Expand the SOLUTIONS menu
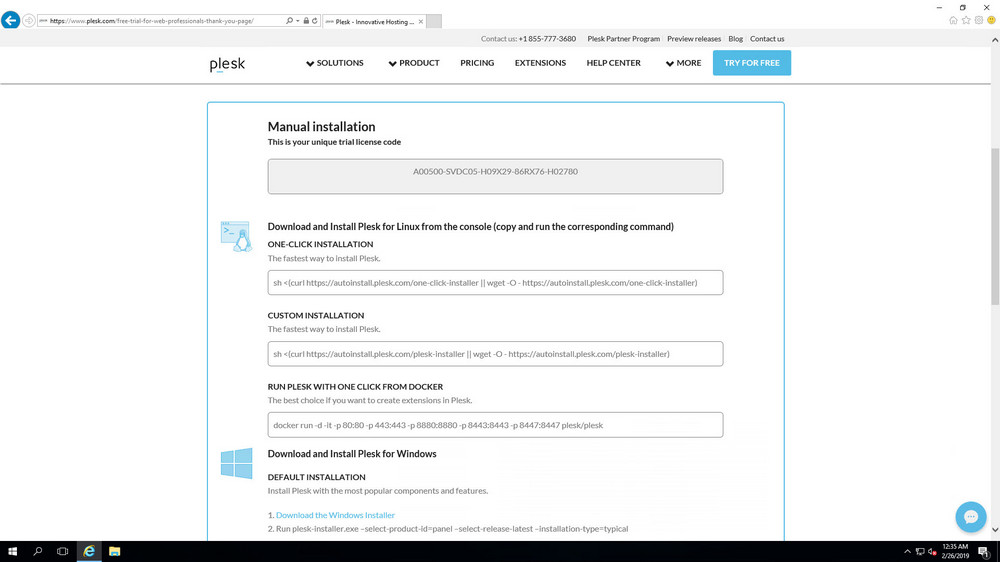Viewport: 1000px width, 562px height. click(x=335, y=63)
